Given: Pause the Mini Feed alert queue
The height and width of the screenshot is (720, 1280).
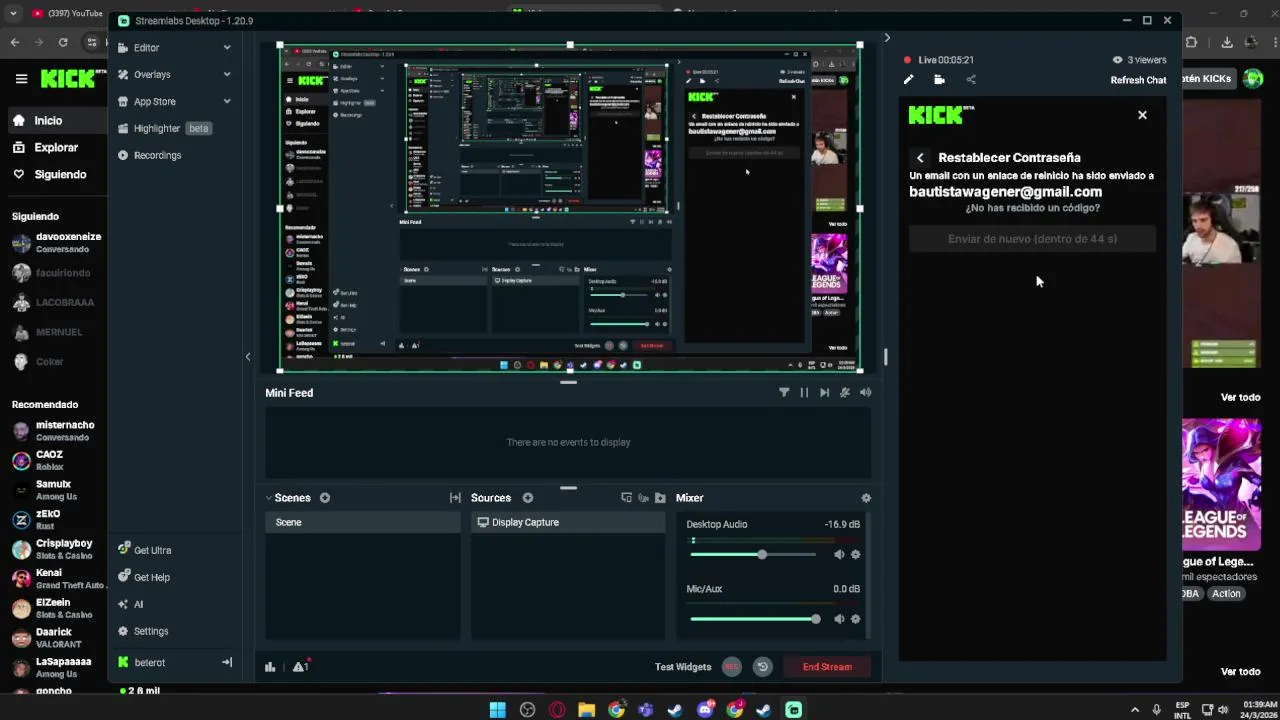Looking at the screenshot, I should coord(804,393).
